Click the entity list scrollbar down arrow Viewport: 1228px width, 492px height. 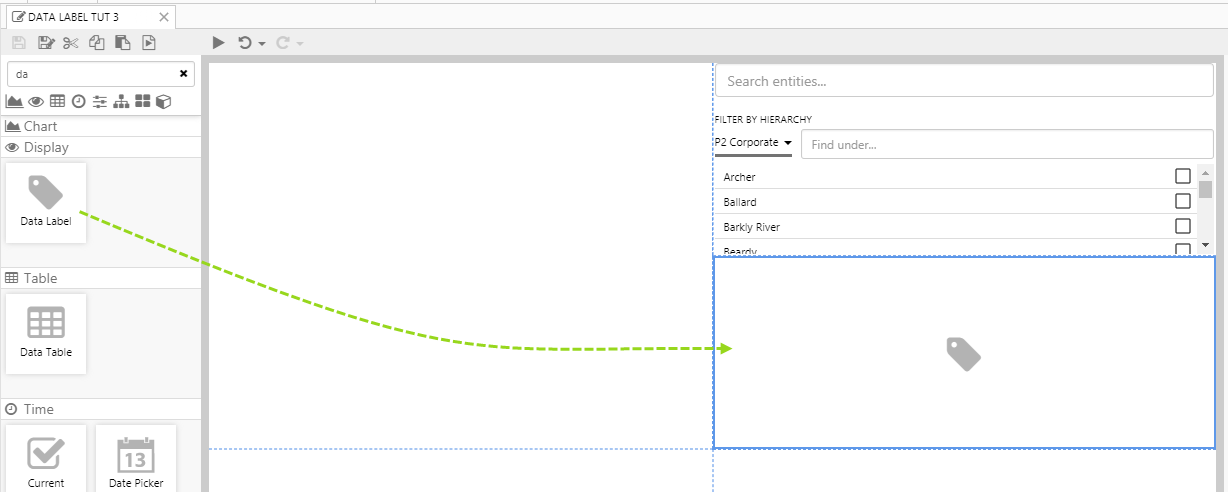(1205, 245)
